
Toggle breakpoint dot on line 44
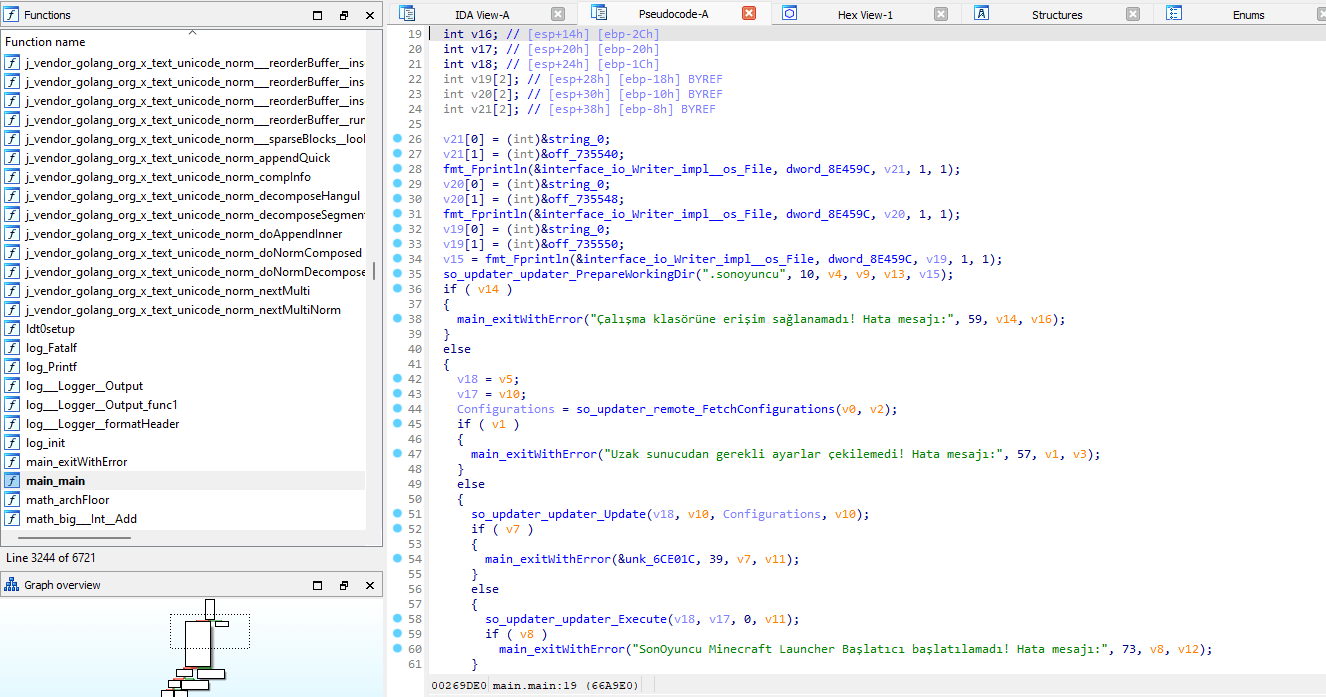click(398, 408)
